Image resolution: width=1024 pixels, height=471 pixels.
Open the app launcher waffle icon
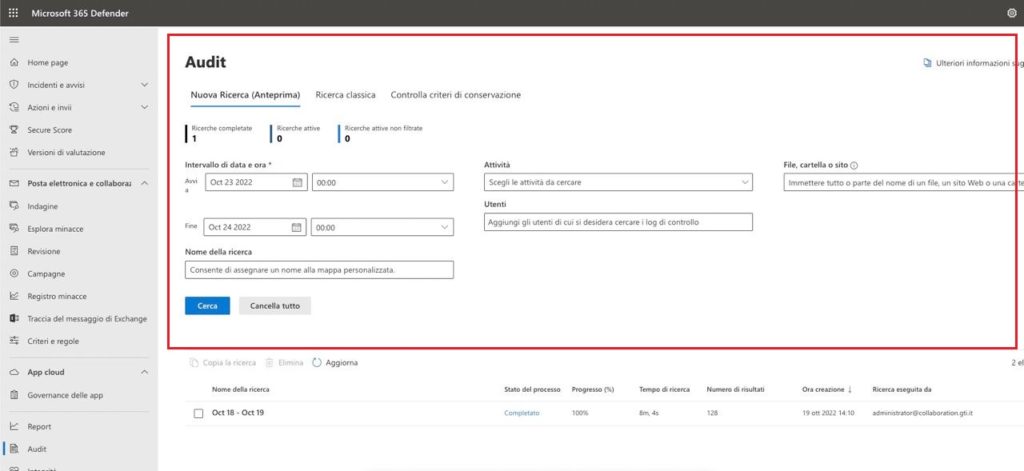(14, 13)
